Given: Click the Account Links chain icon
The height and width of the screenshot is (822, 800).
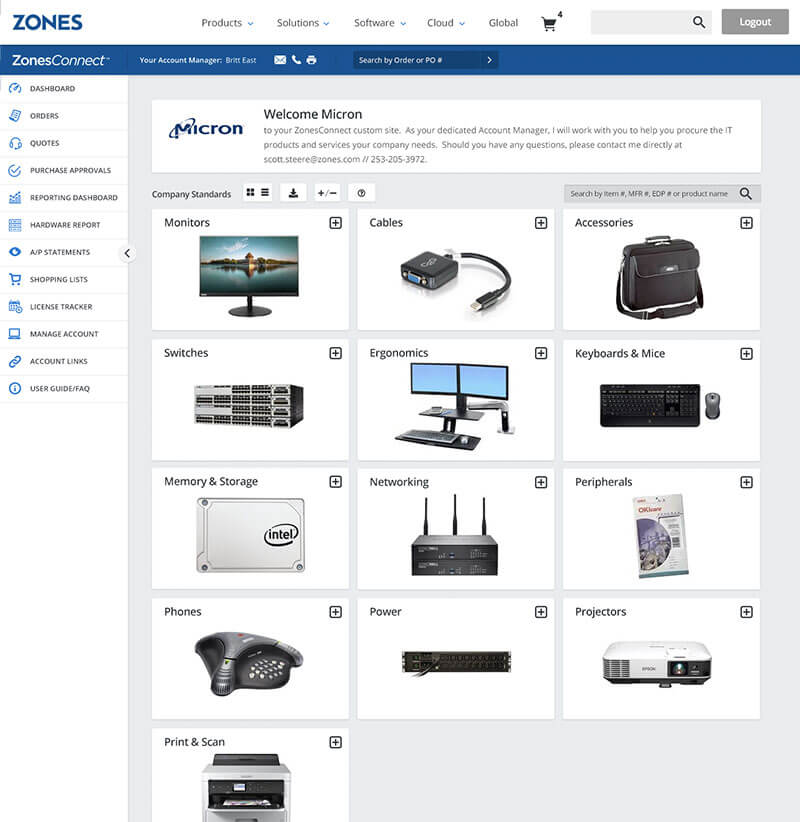Looking at the screenshot, I should (x=15, y=361).
